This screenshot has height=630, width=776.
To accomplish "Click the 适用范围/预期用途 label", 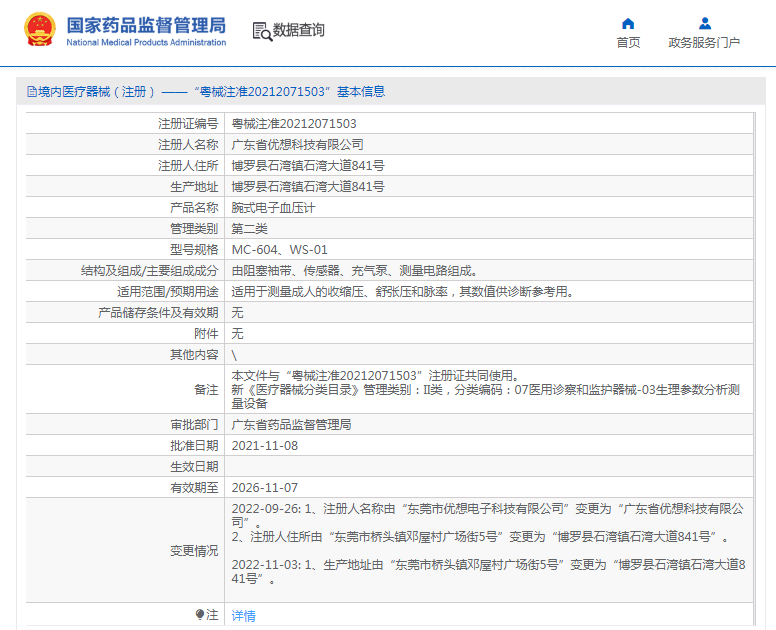I will click(x=168, y=291).
